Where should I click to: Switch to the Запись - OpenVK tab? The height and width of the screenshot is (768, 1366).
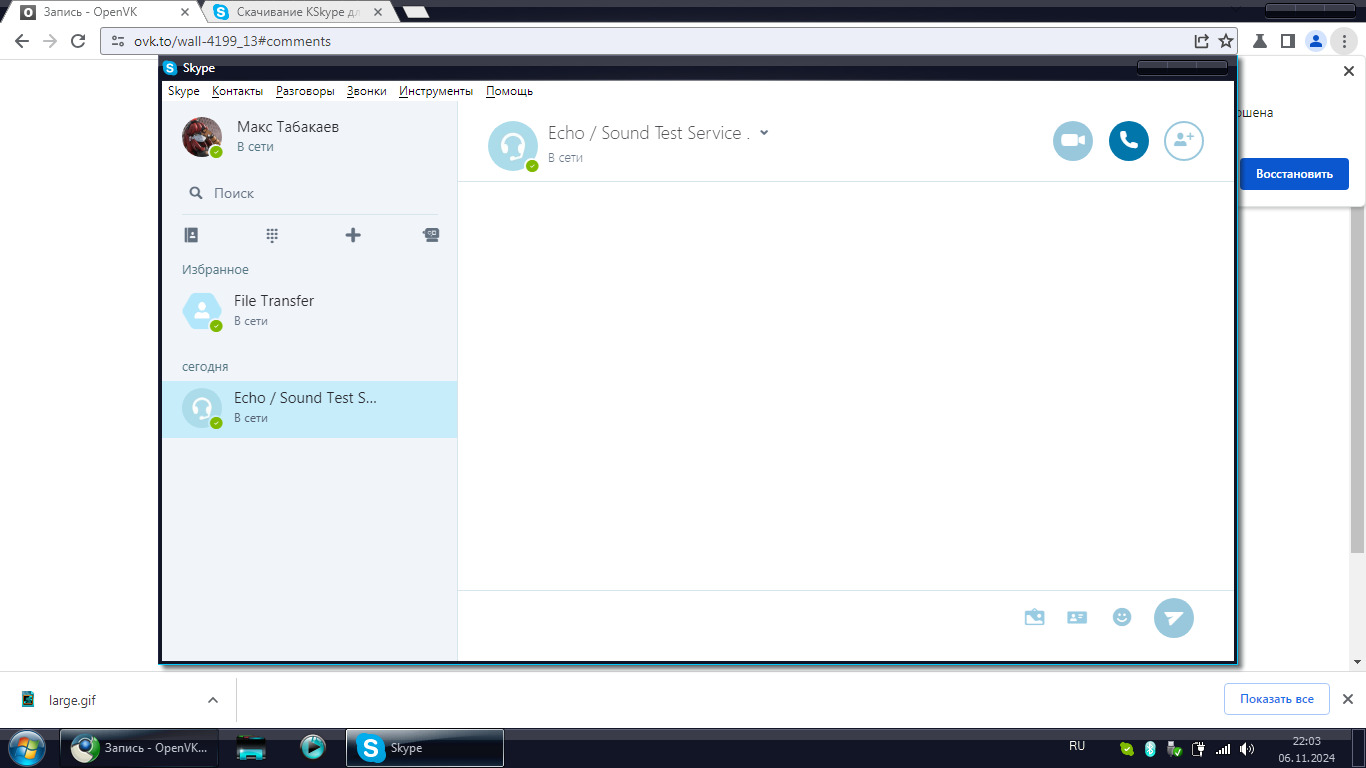click(103, 13)
